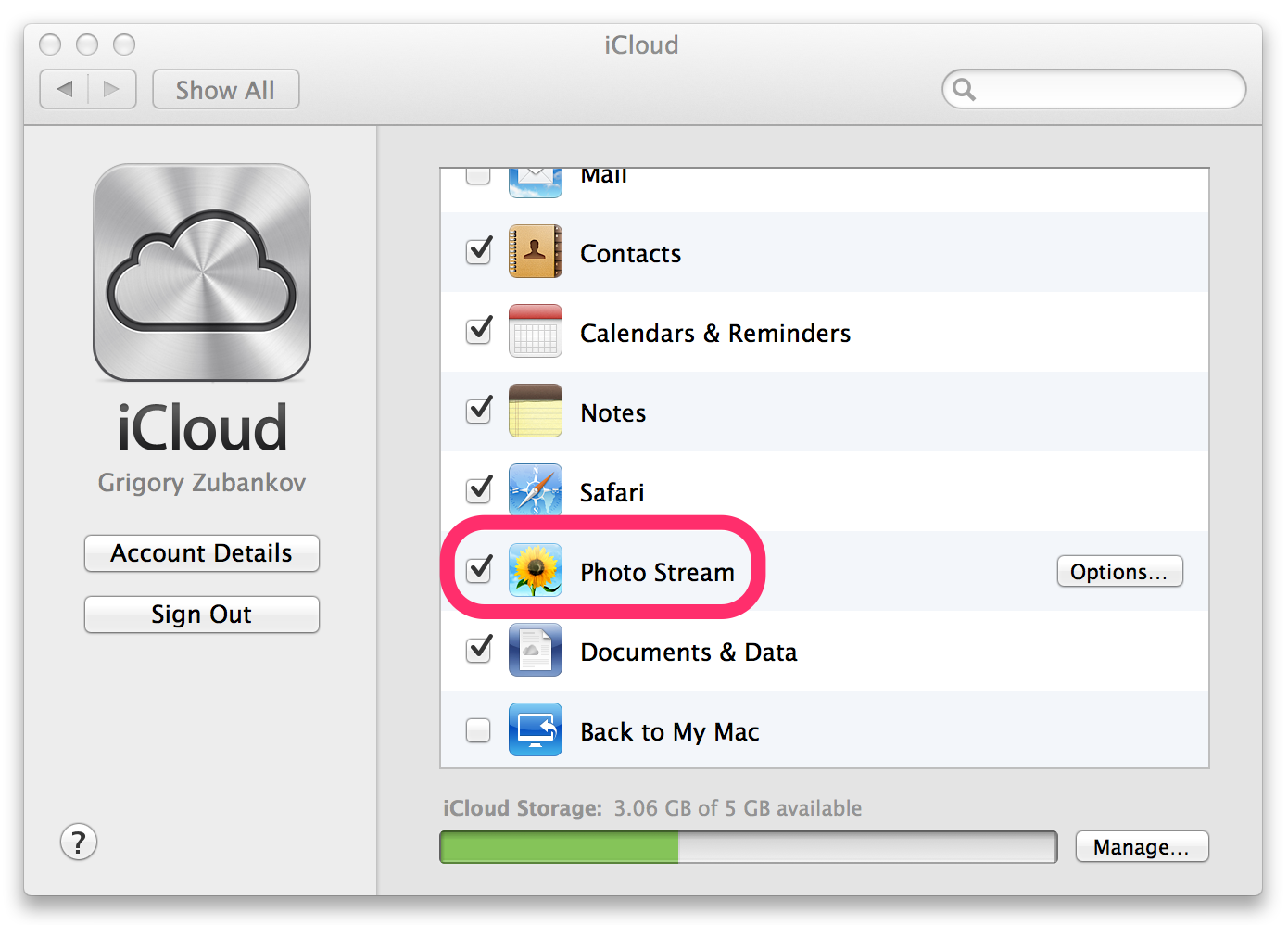Click the Documents & Data icon
Viewport: 1288px width, 925px height.
[x=536, y=650]
